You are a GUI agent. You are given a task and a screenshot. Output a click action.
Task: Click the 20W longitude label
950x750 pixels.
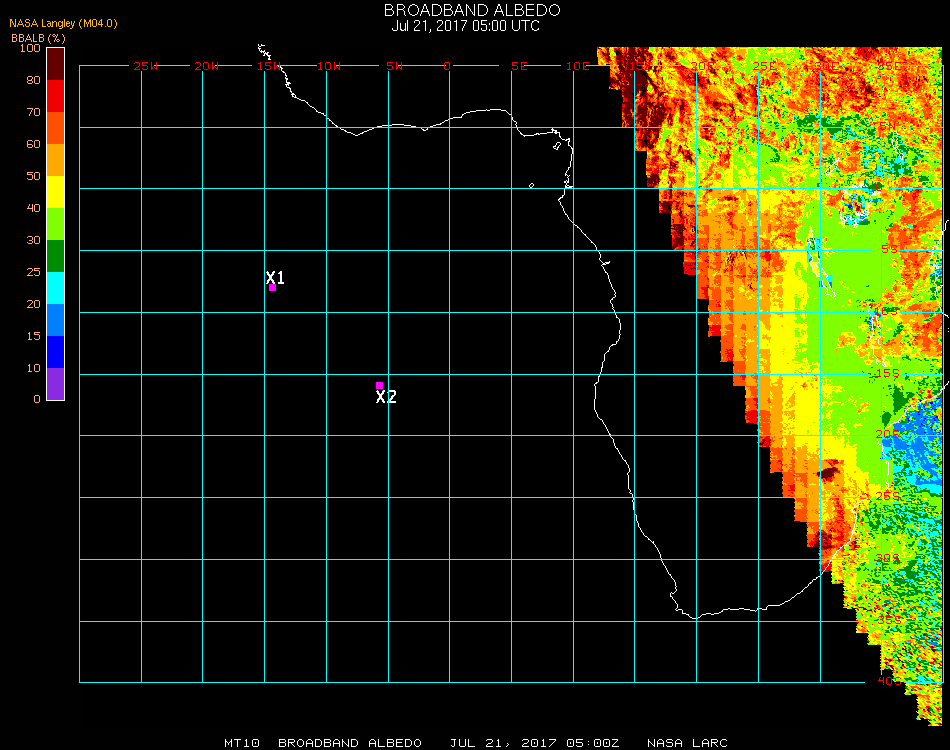pyautogui.click(x=207, y=66)
